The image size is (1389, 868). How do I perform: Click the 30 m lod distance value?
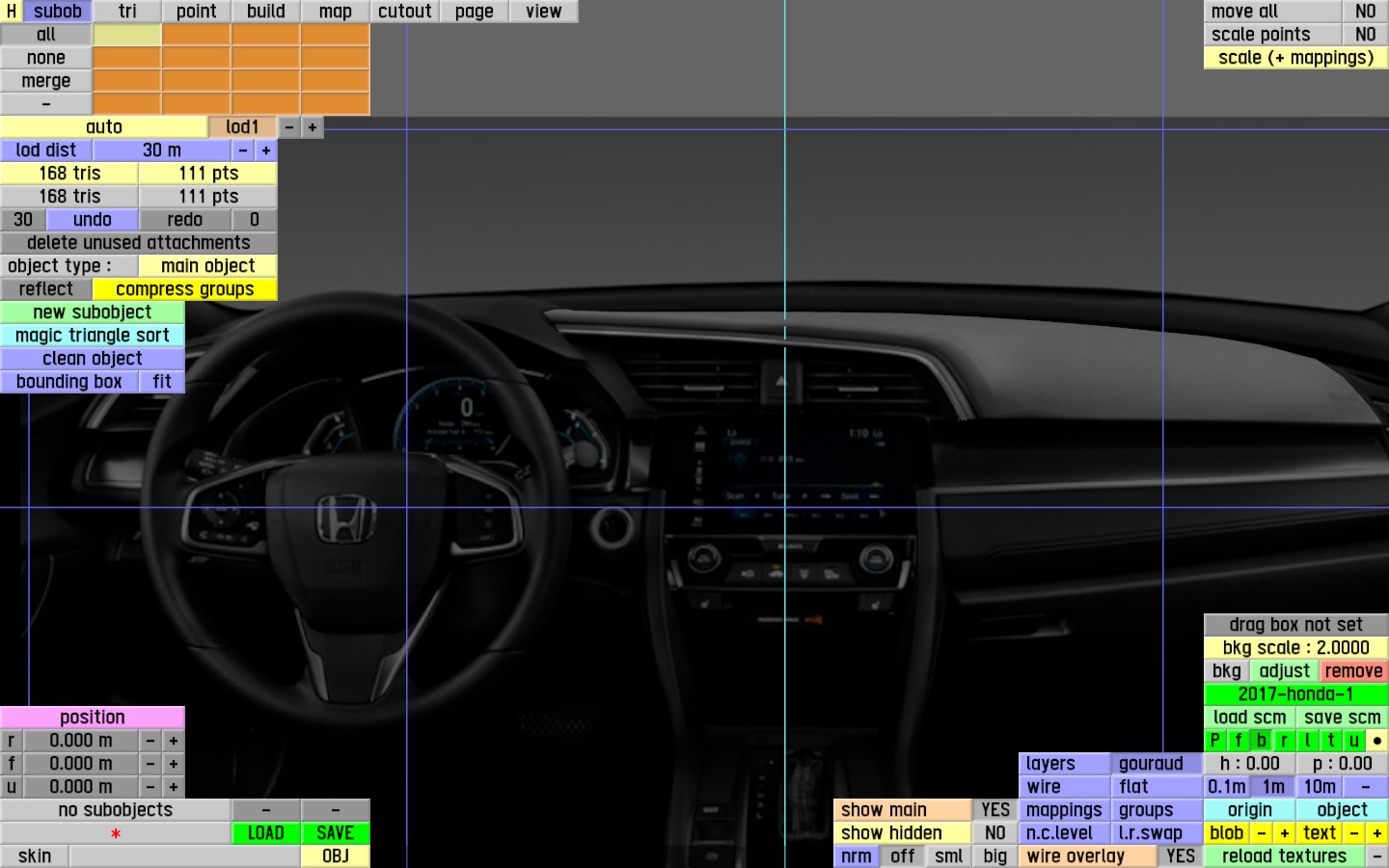pos(162,150)
